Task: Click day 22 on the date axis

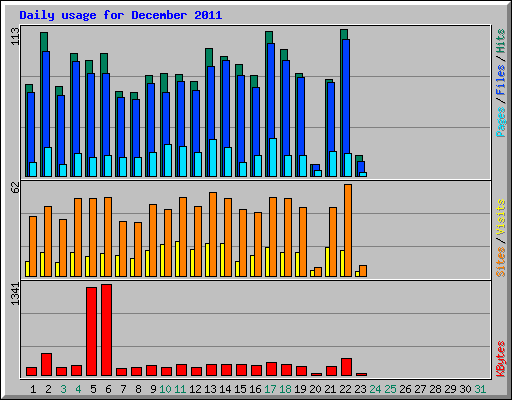Action: (x=345, y=389)
